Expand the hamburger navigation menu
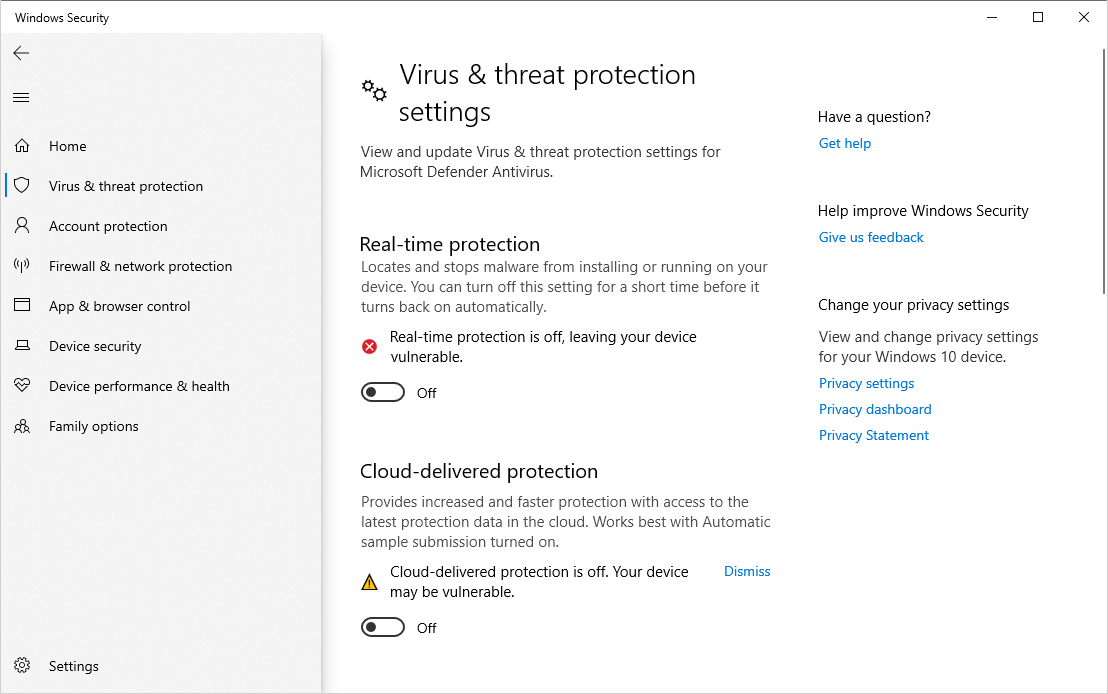This screenshot has height=694, width=1108. point(21,97)
